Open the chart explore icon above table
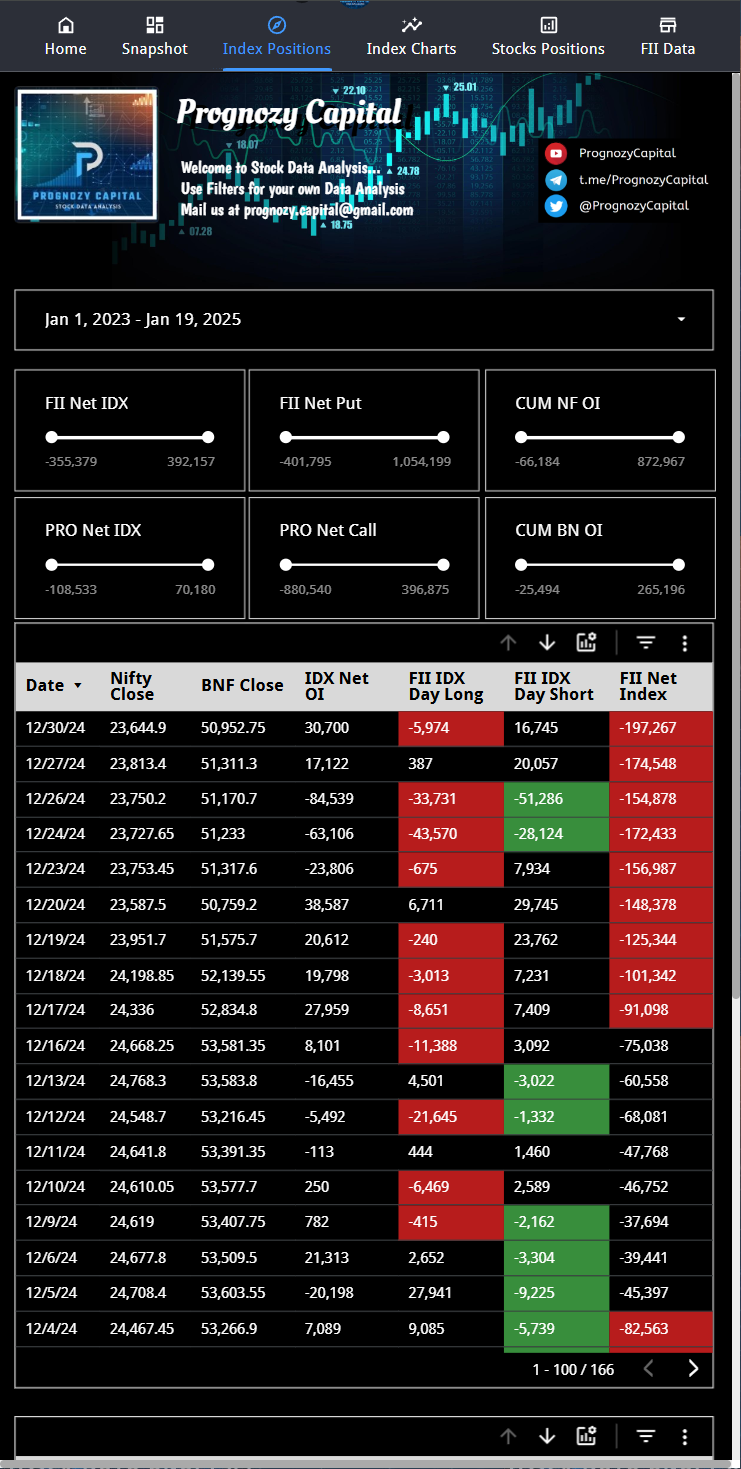The image size is (741, 1469). click(587, 643)
